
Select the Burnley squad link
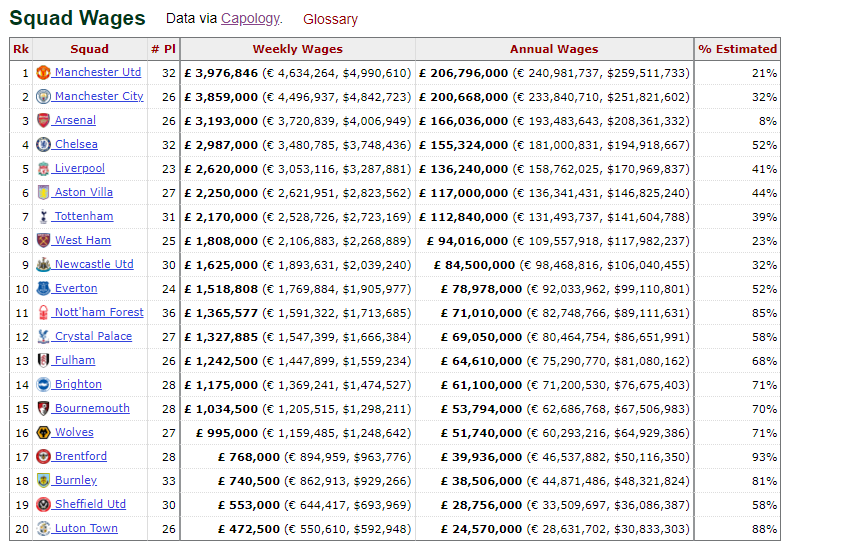click(76, 480)
